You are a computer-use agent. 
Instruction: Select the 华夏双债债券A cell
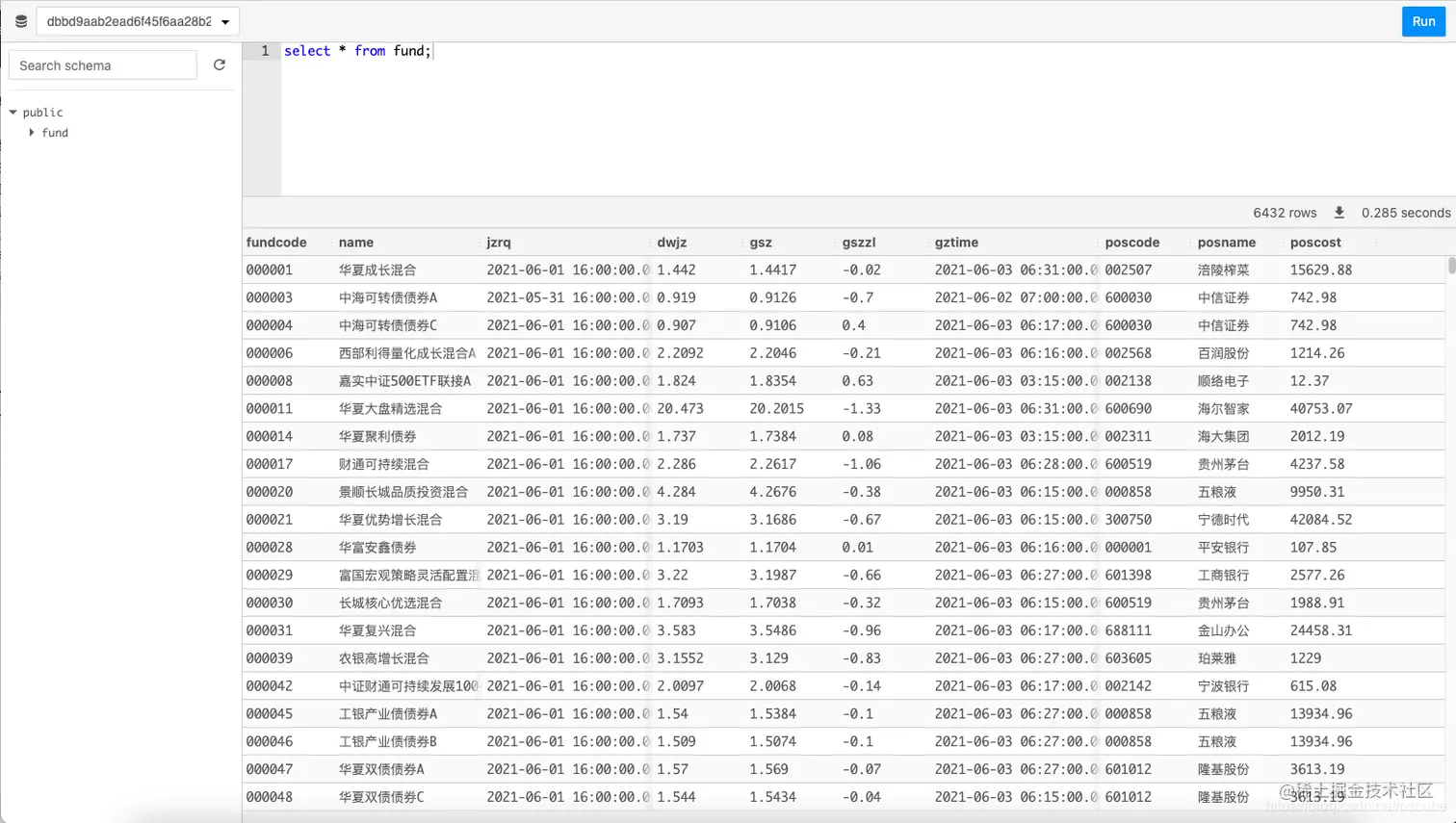click(x=381, y=769)
